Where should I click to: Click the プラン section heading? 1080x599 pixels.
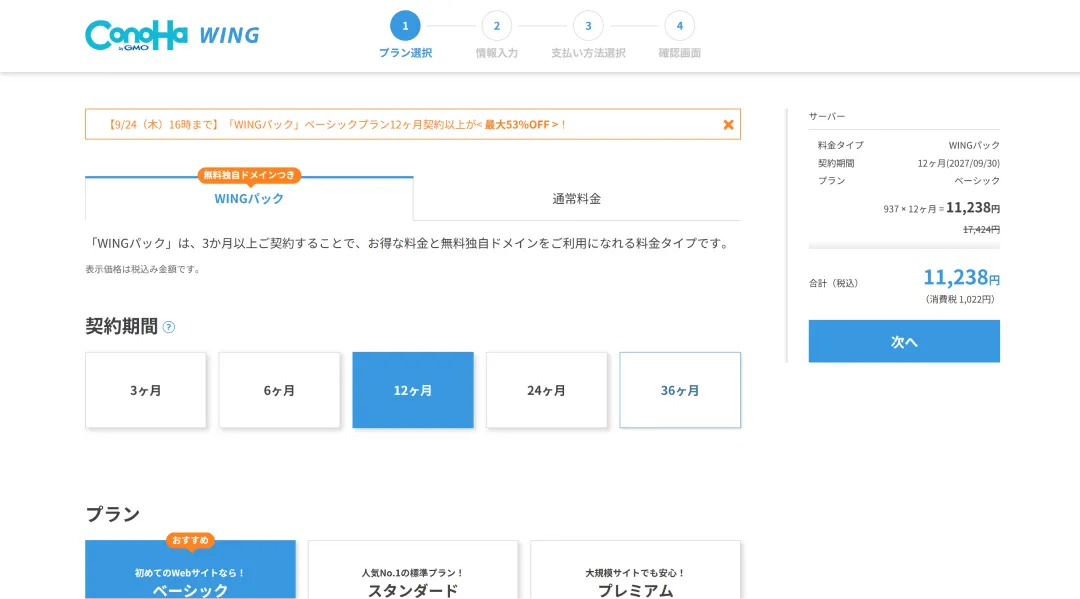(113, 514)
